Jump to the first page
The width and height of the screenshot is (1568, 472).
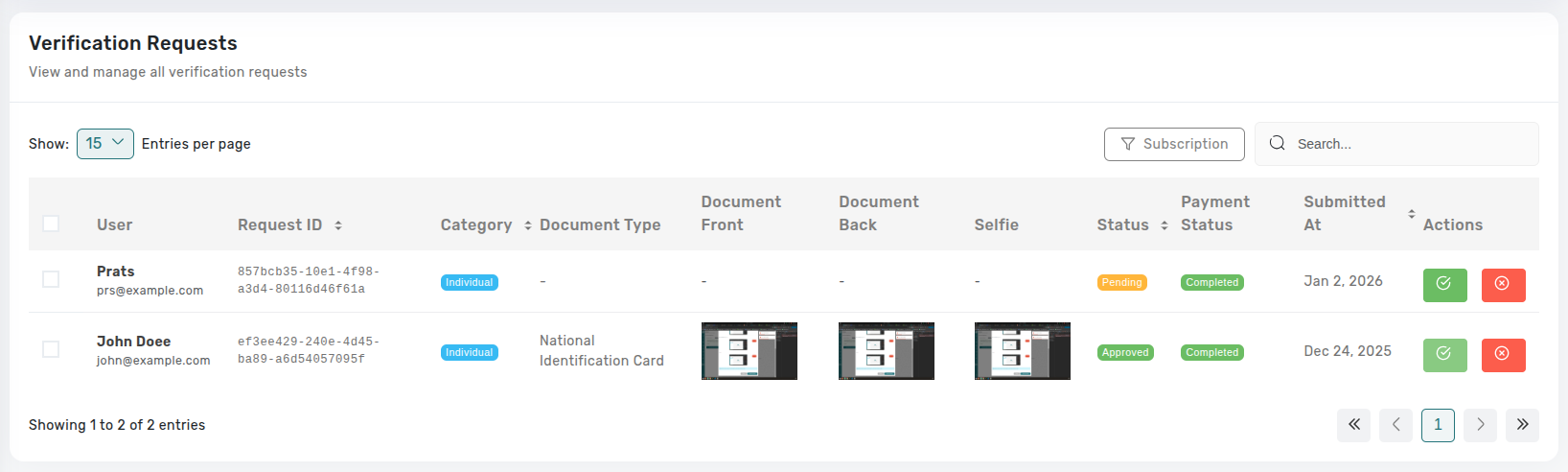tap(1353, 425)
